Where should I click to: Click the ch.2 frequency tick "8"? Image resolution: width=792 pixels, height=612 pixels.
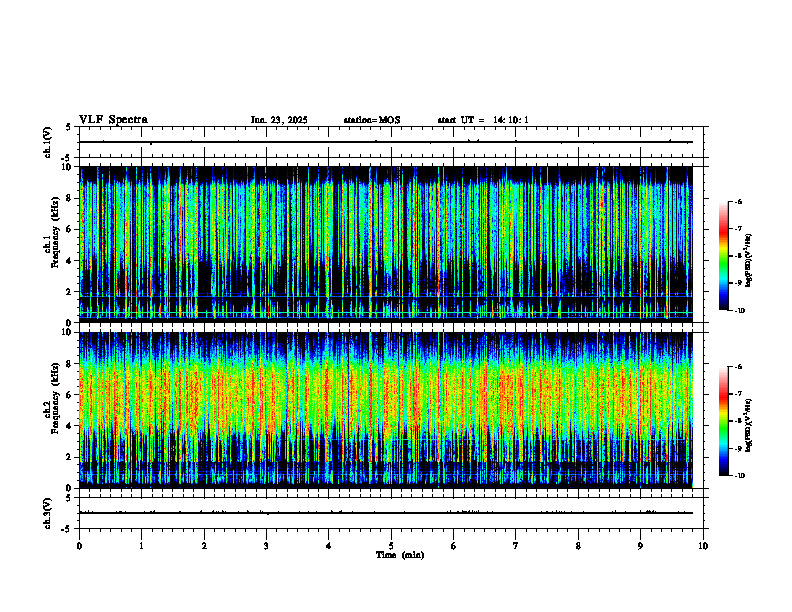pos(69,364)
